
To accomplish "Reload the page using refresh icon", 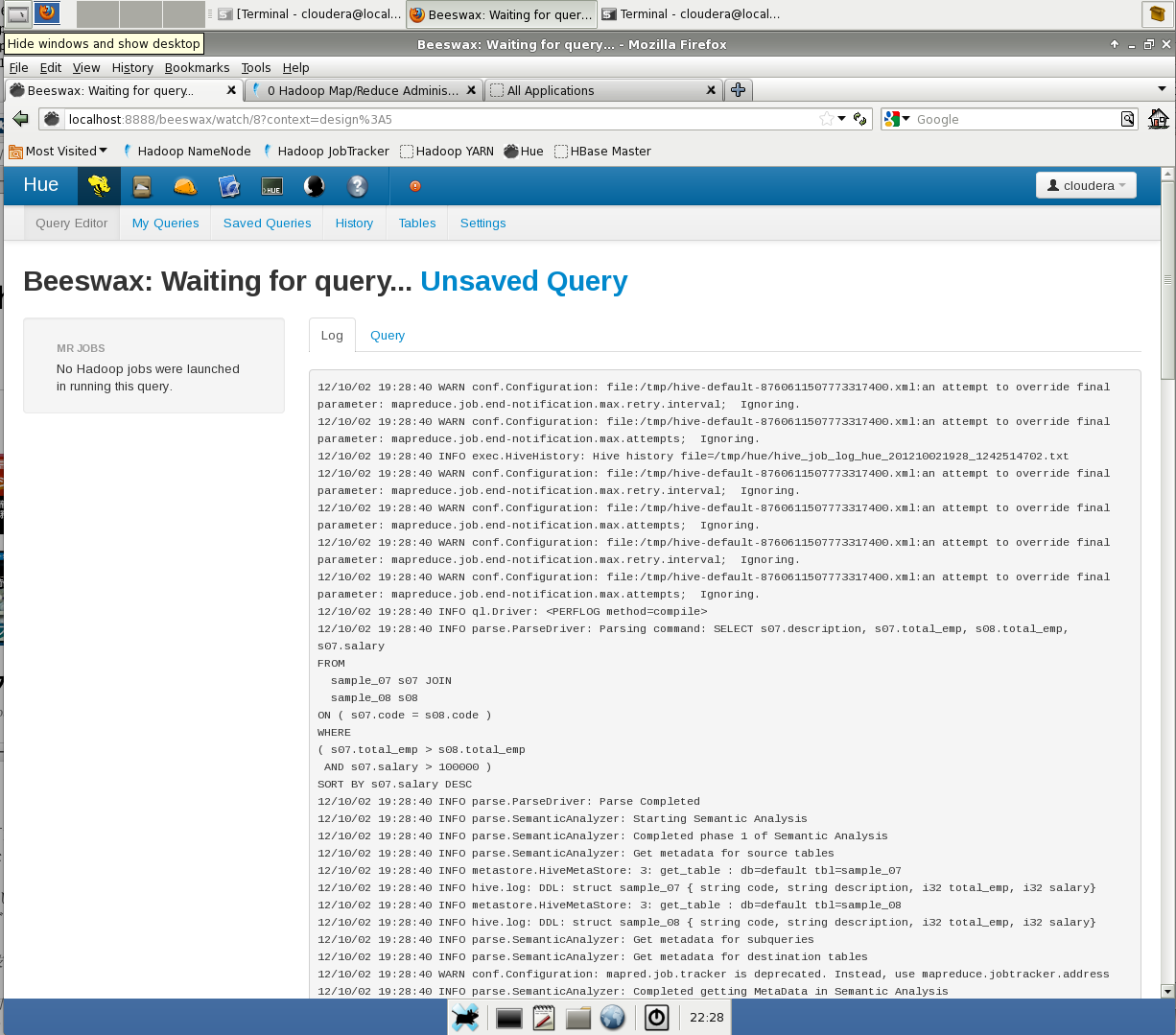I will [x=859, y=119].
